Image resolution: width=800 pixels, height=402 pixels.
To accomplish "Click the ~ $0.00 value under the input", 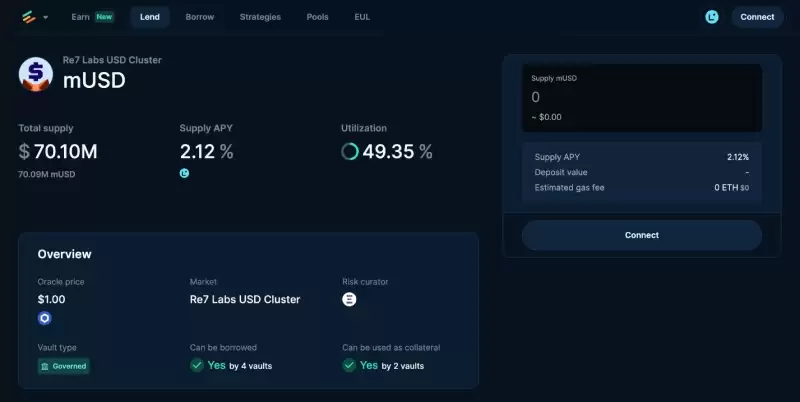I will pyautogui.click(x=546, y=117).
